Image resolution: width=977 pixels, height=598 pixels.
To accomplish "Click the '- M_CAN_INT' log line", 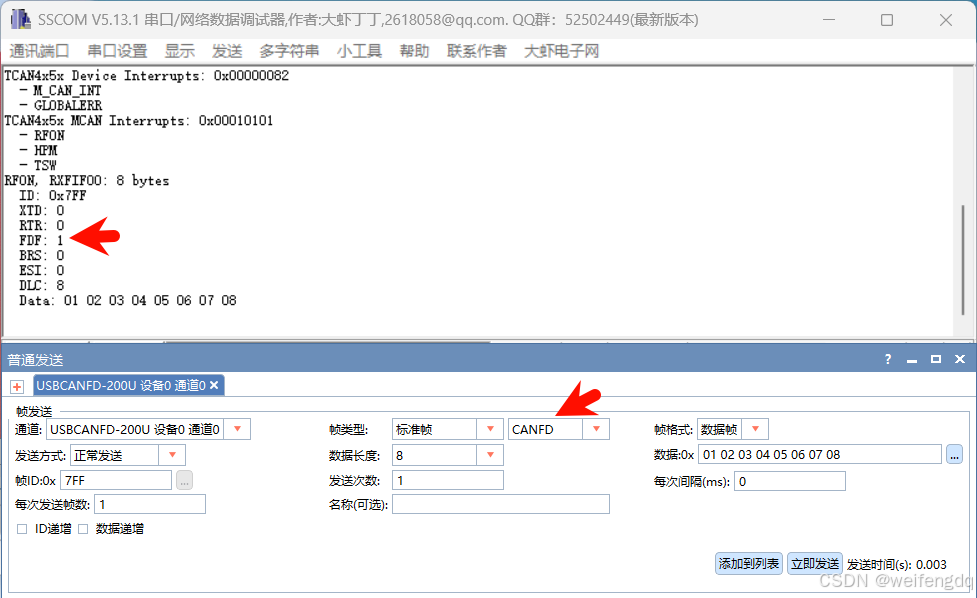I will (x=60, y=90).
